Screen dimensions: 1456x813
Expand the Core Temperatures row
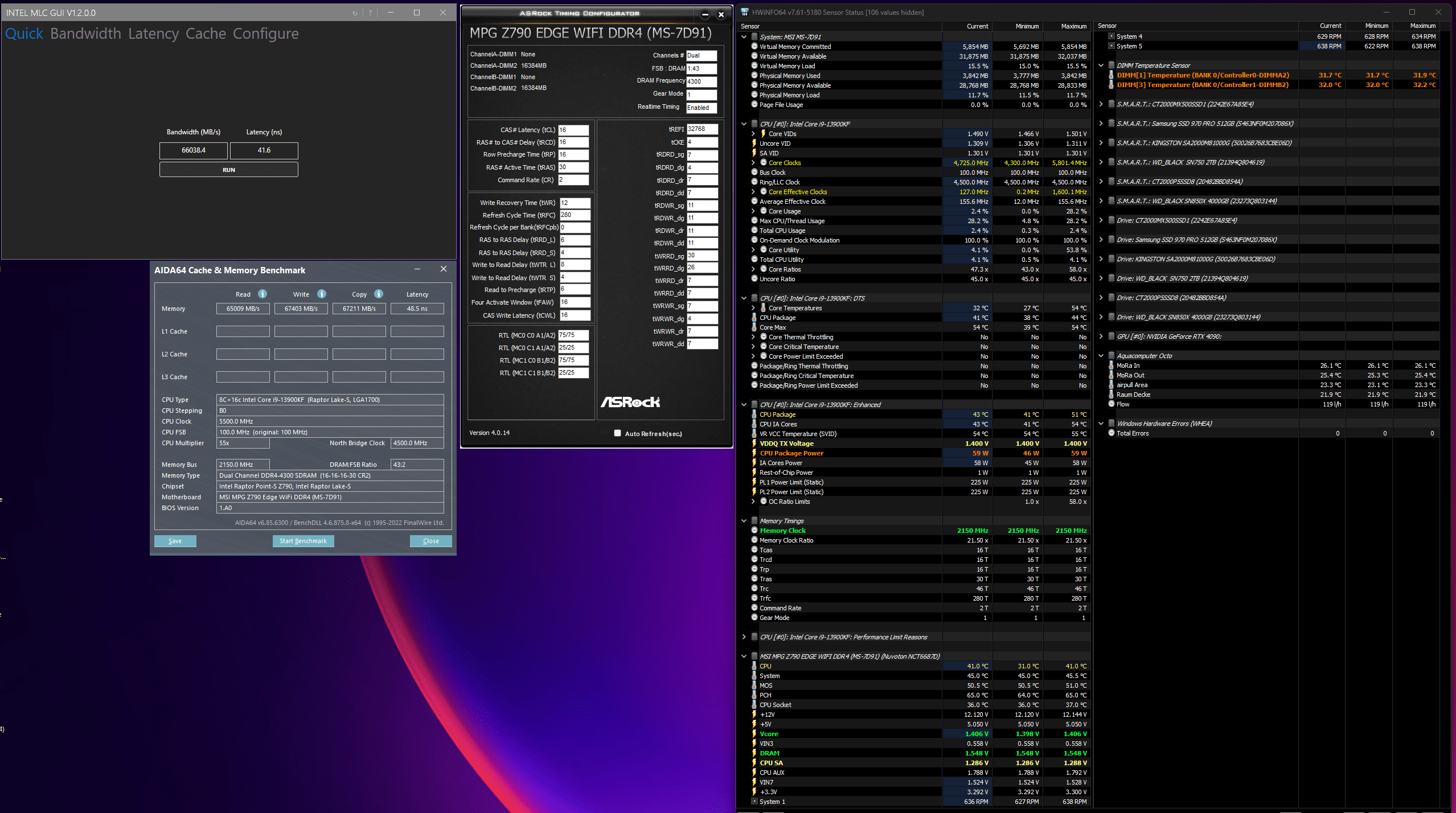[x=753, y=308]
